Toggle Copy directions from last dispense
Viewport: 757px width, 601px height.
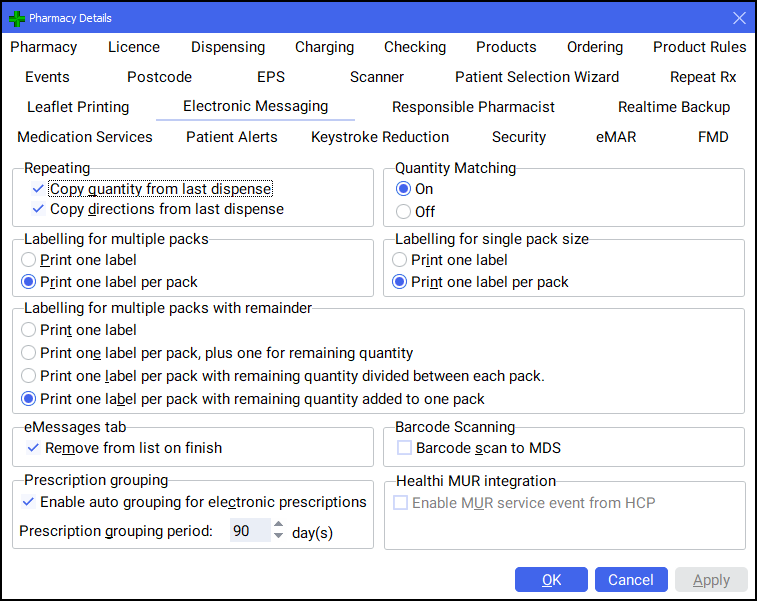[x=38, y=209]
